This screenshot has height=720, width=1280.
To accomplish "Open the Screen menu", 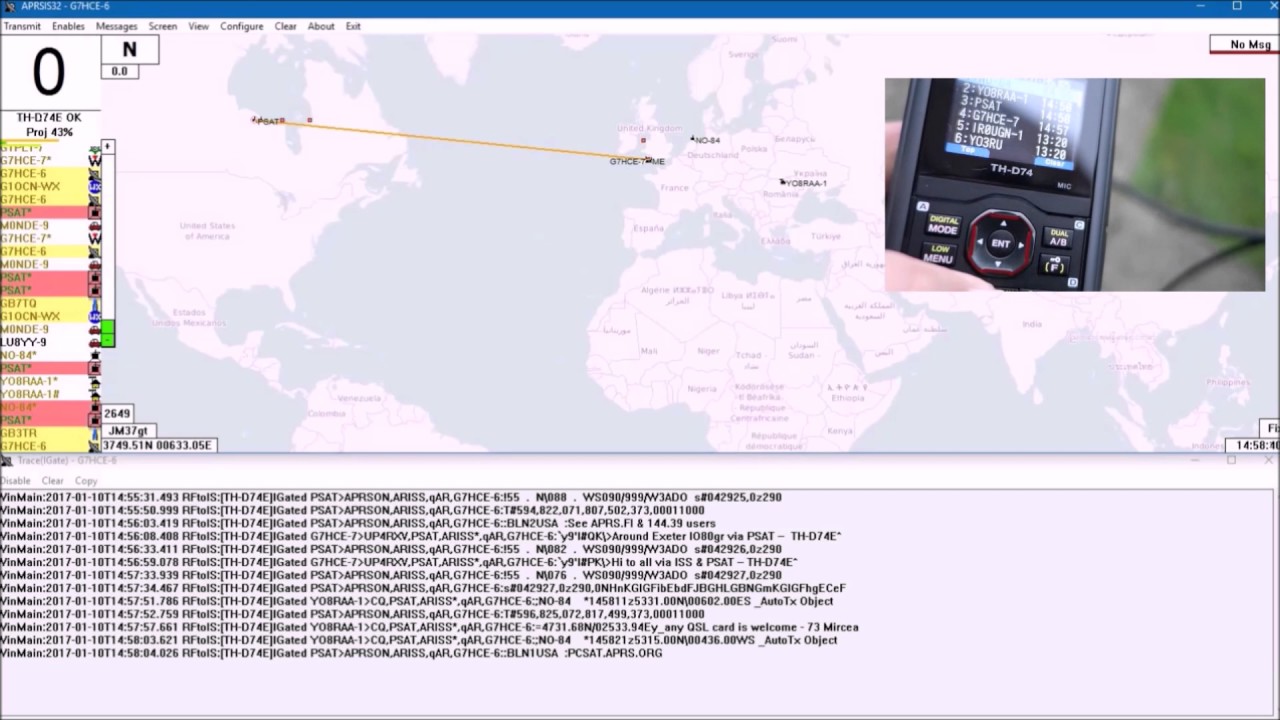I will pyautogui.click(x=163, y=26).
